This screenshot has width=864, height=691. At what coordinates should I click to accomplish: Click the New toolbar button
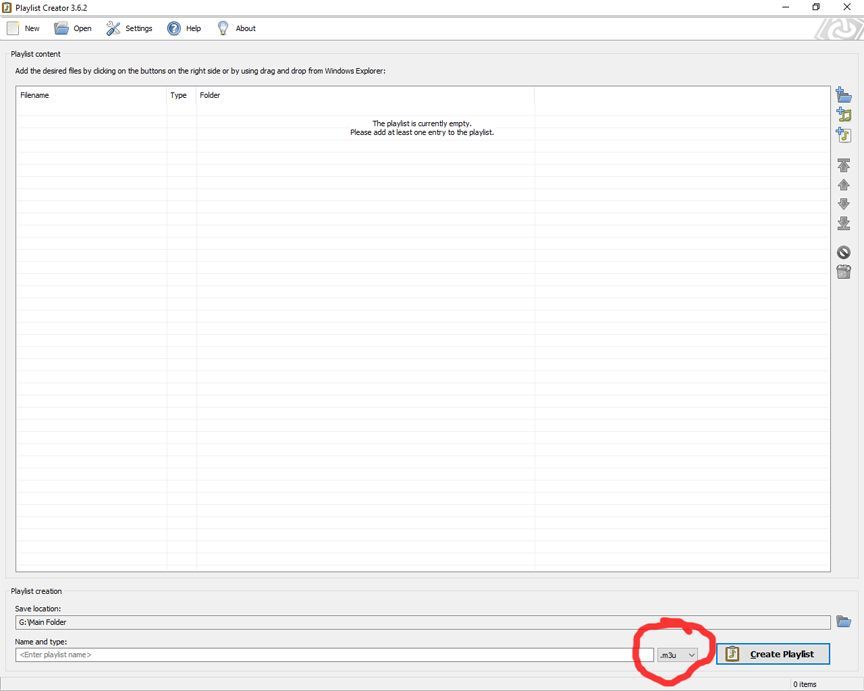23,28
